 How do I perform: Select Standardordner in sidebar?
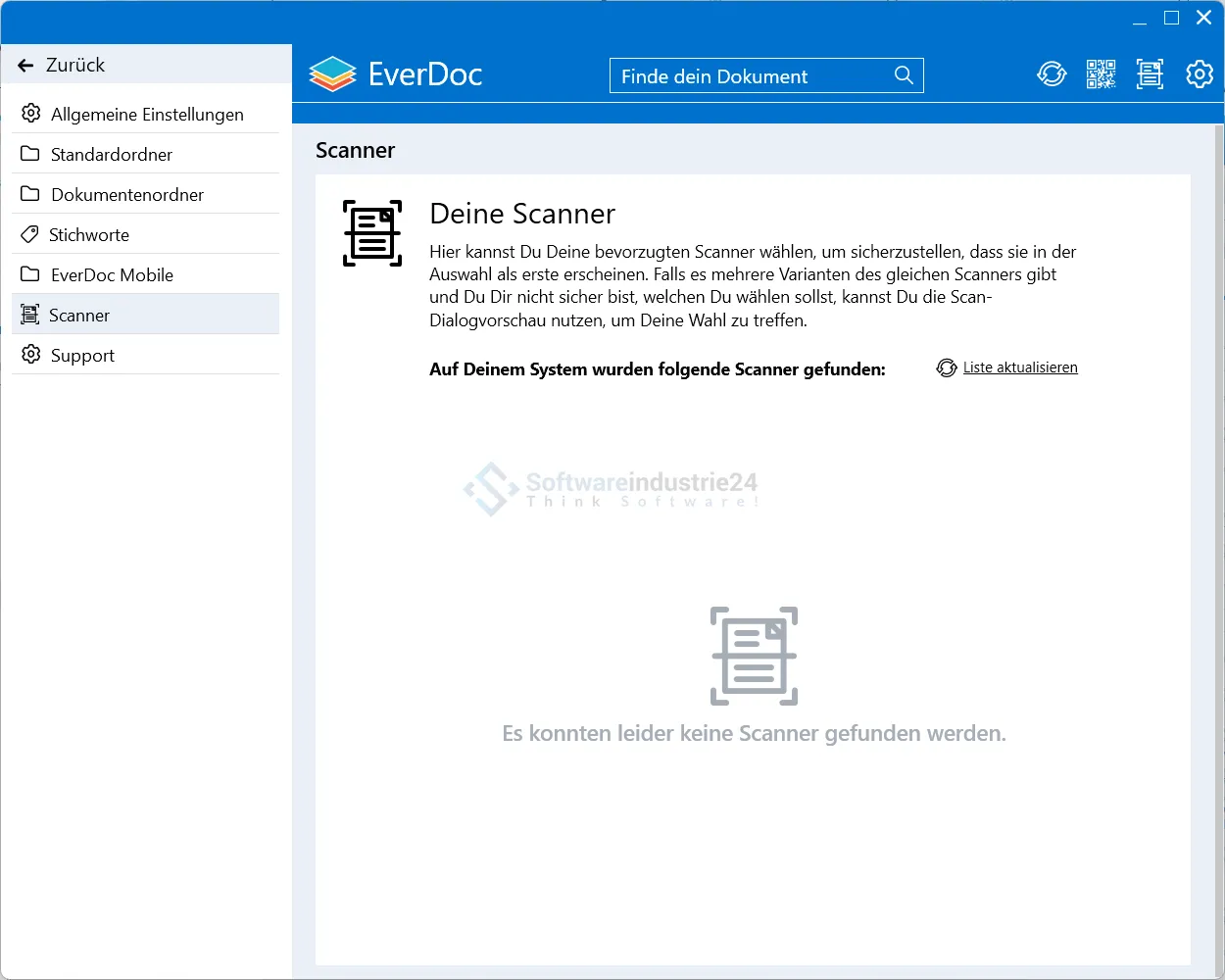pyautogui.click(x=112, y=155)
